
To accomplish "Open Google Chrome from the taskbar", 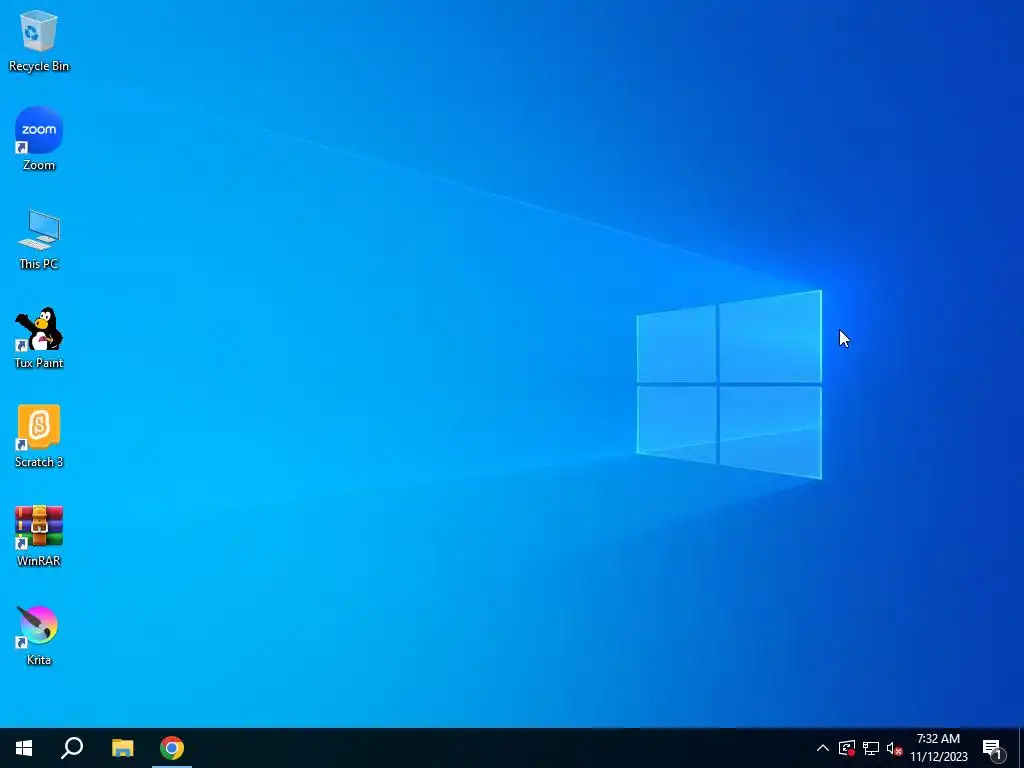I will tap(172, 748).
